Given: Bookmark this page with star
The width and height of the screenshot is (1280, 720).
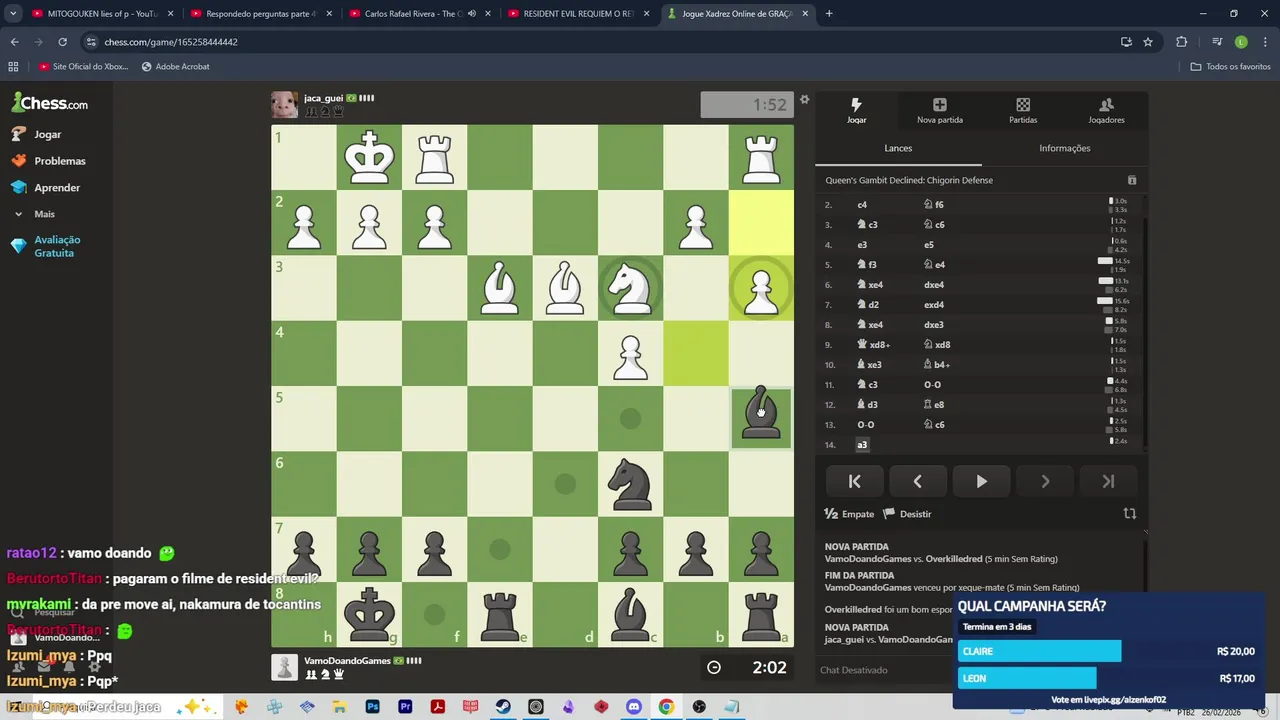Looking at the screenshot, I should (1148, 42).
